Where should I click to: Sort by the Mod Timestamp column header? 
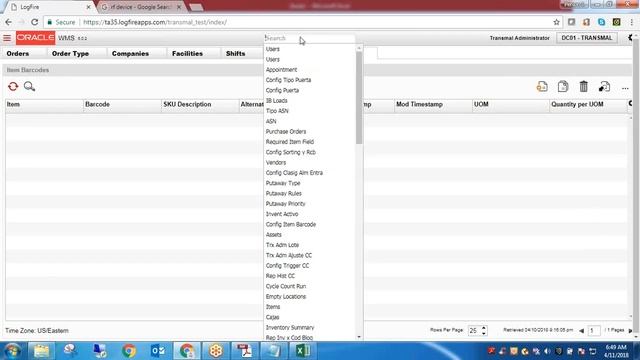[433, 104]
